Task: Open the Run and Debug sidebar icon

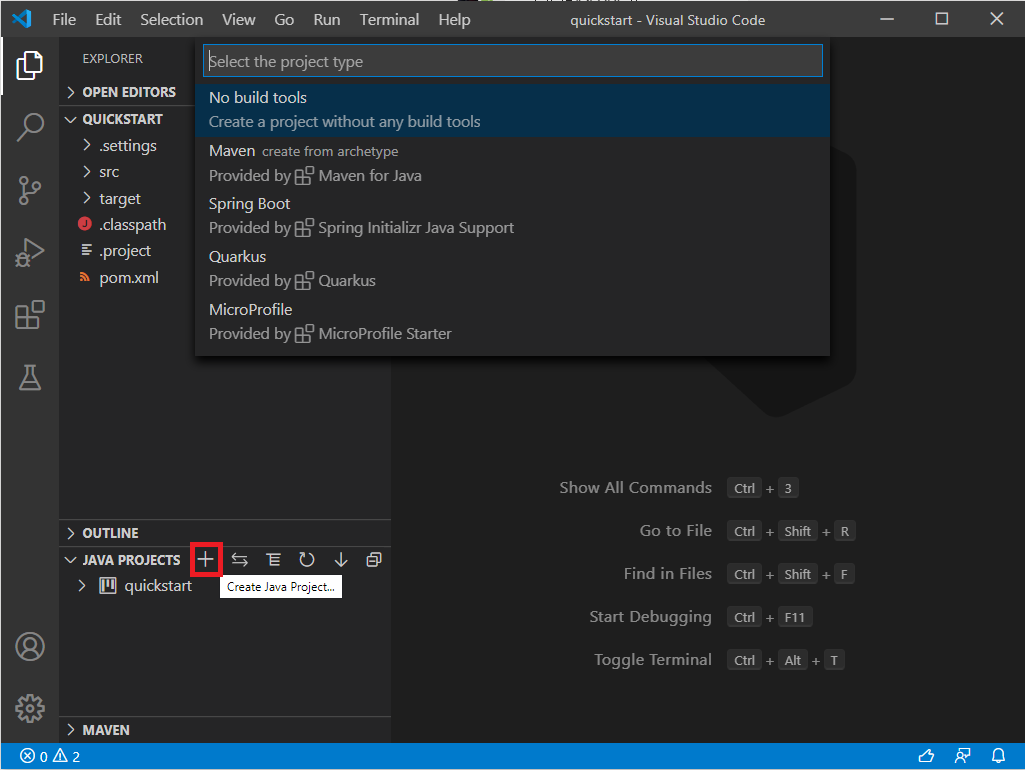Action: (30, 252)
